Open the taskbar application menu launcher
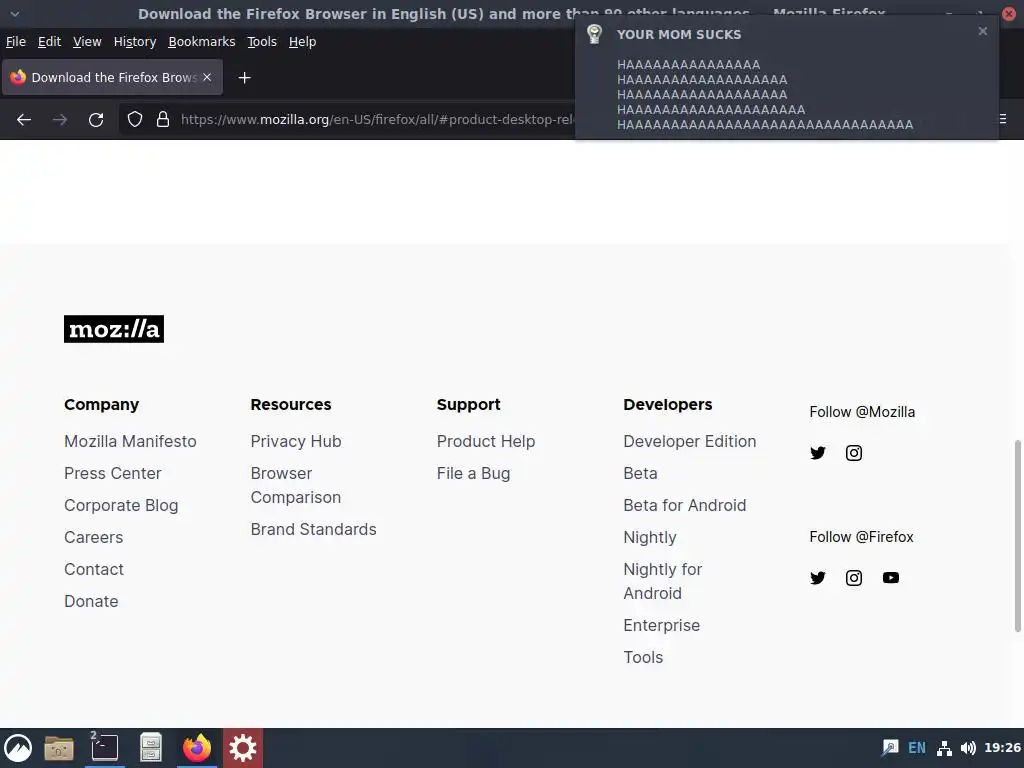This screenshot has width=1024, height=768. pos(18,748)
